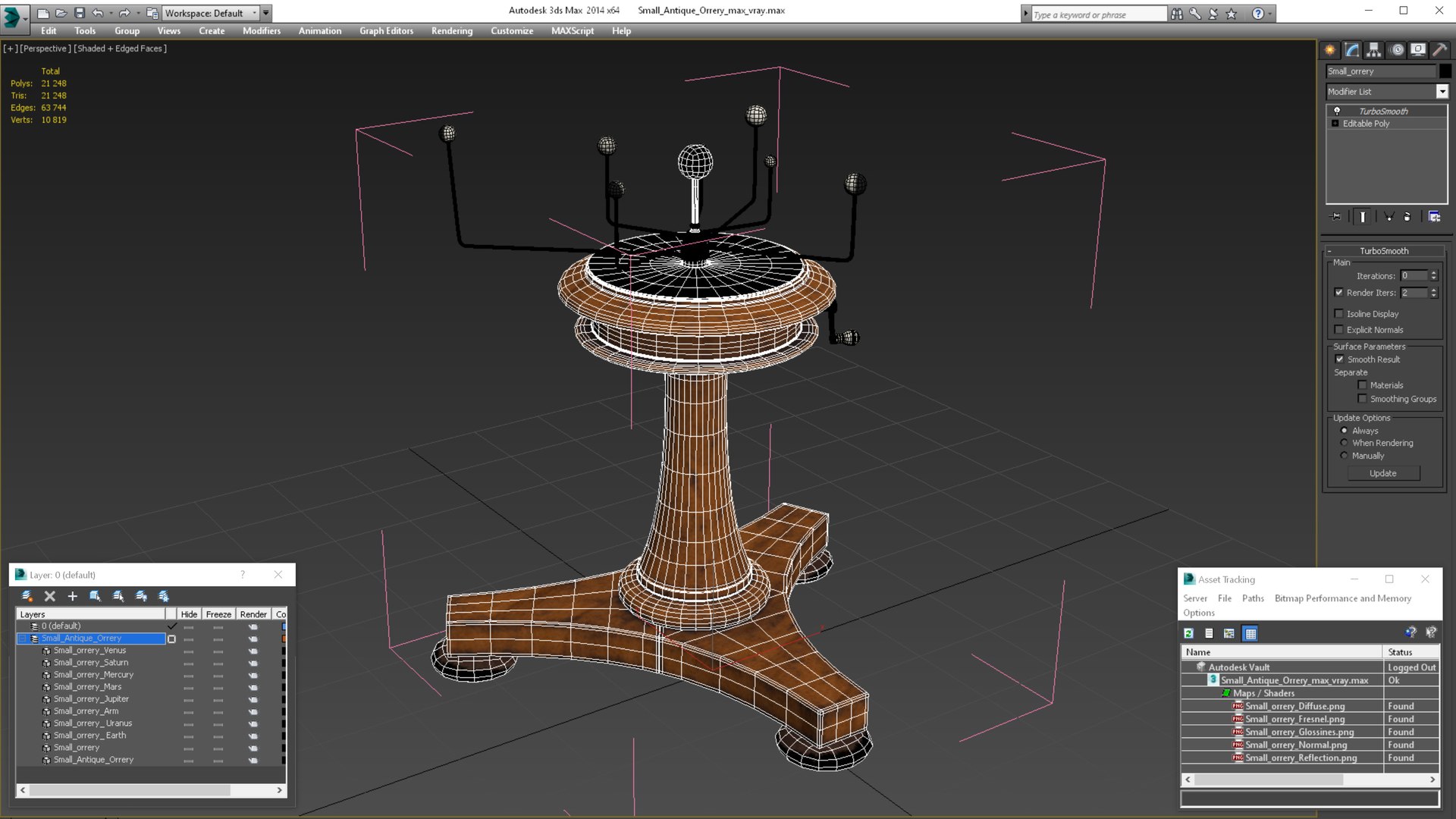
Task: Open the Motion panel tab
Action: click(1397, 50)
